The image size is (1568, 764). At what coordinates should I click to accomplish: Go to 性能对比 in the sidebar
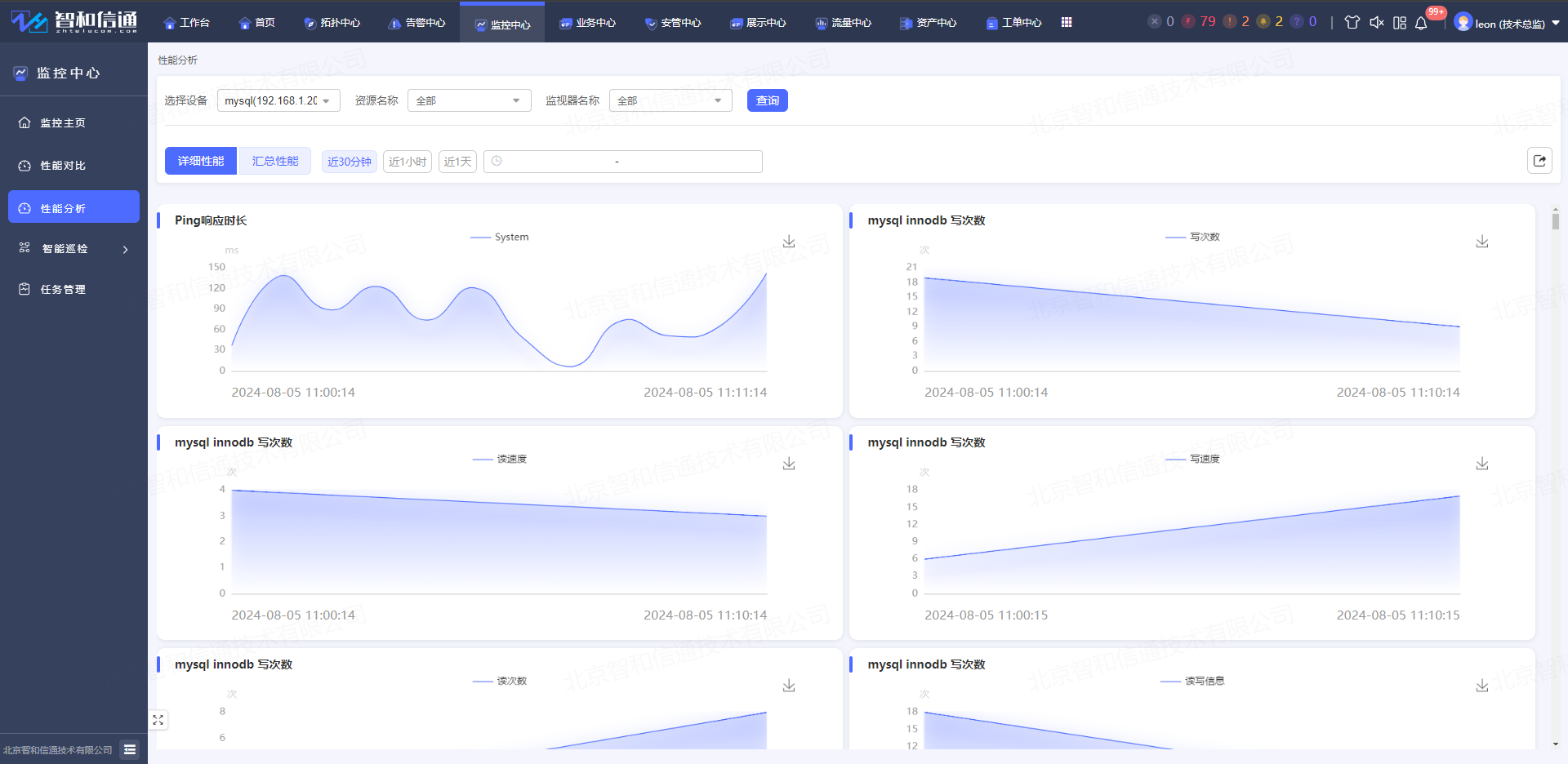coord(73,166)
